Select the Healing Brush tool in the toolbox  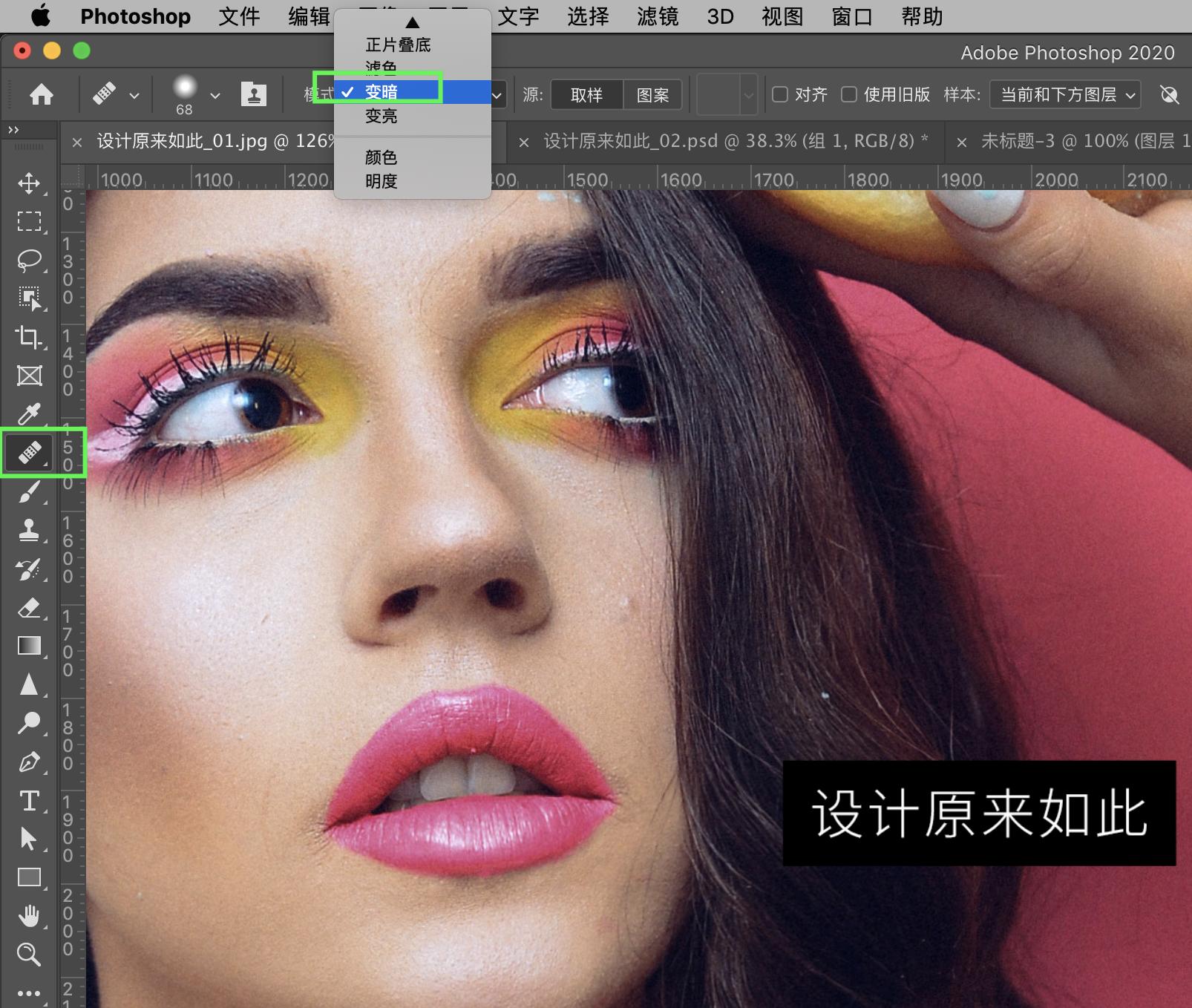29,452
